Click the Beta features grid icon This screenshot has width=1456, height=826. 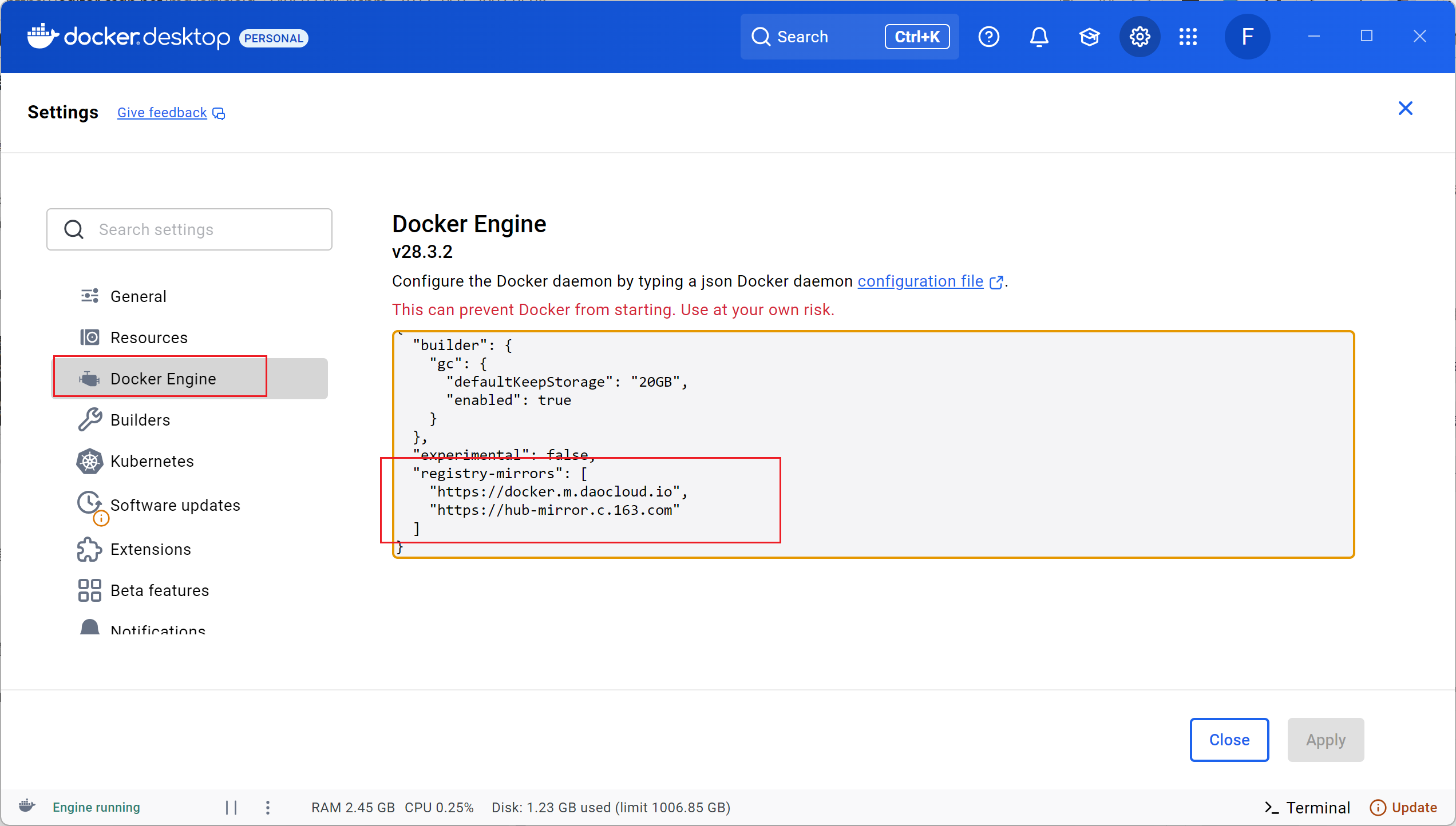[89, 590]
